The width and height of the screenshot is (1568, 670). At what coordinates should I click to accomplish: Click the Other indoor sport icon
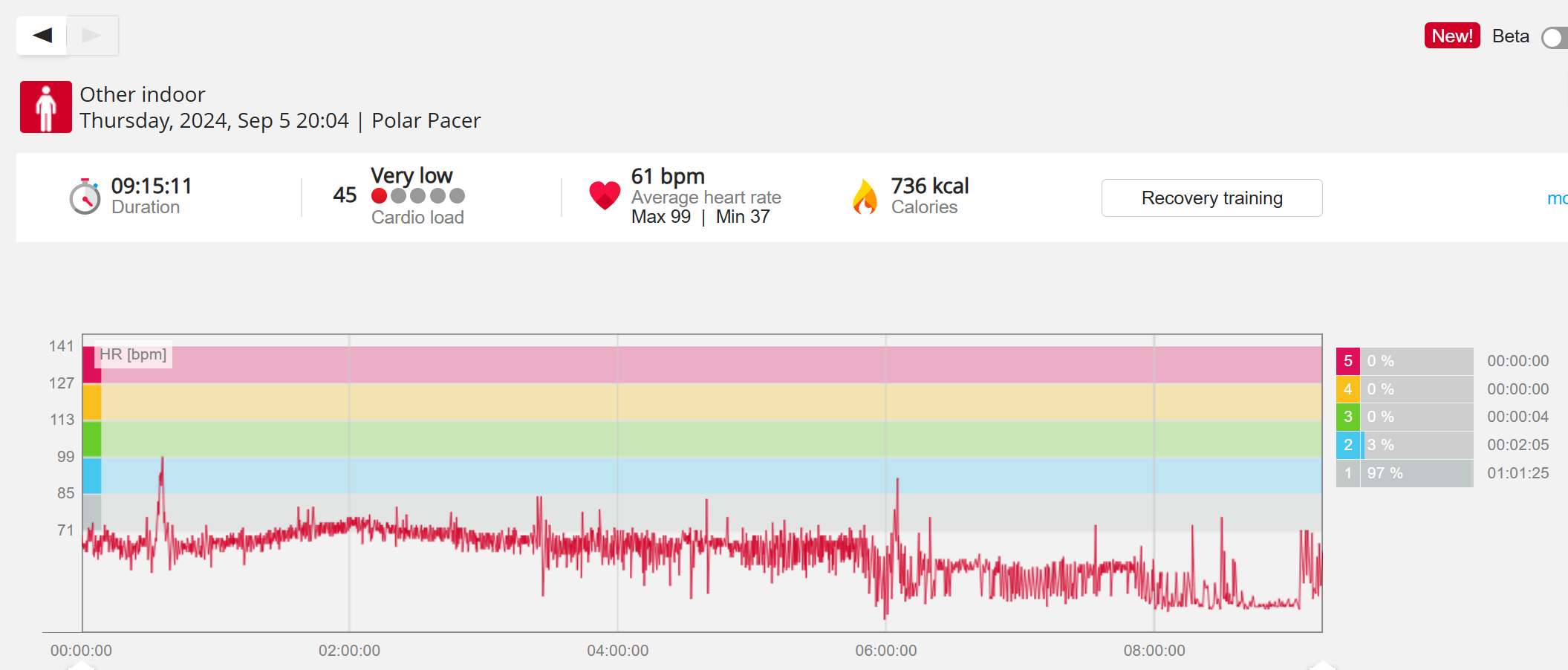(46, 107)
